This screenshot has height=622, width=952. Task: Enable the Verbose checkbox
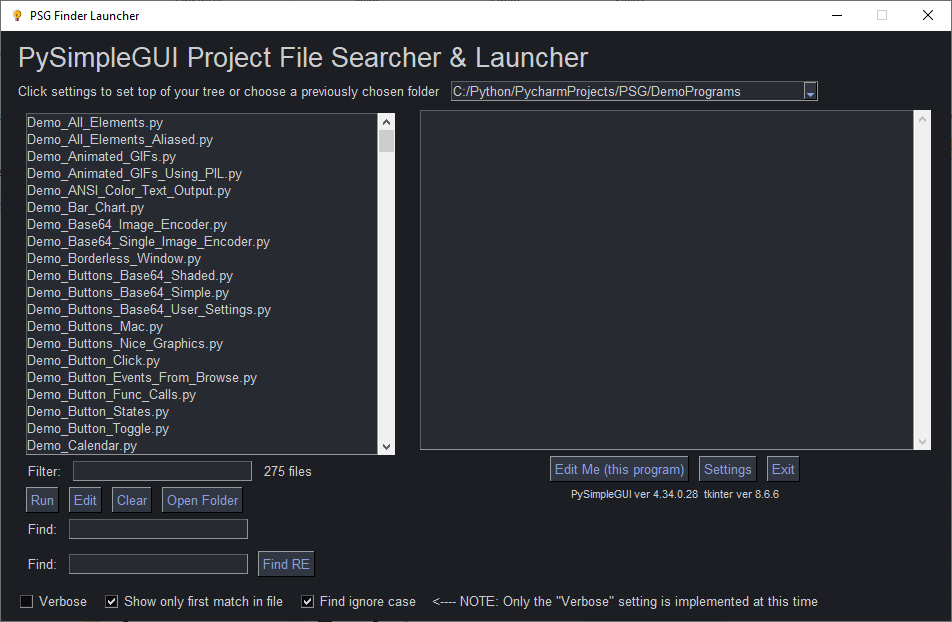pos(27,602)
